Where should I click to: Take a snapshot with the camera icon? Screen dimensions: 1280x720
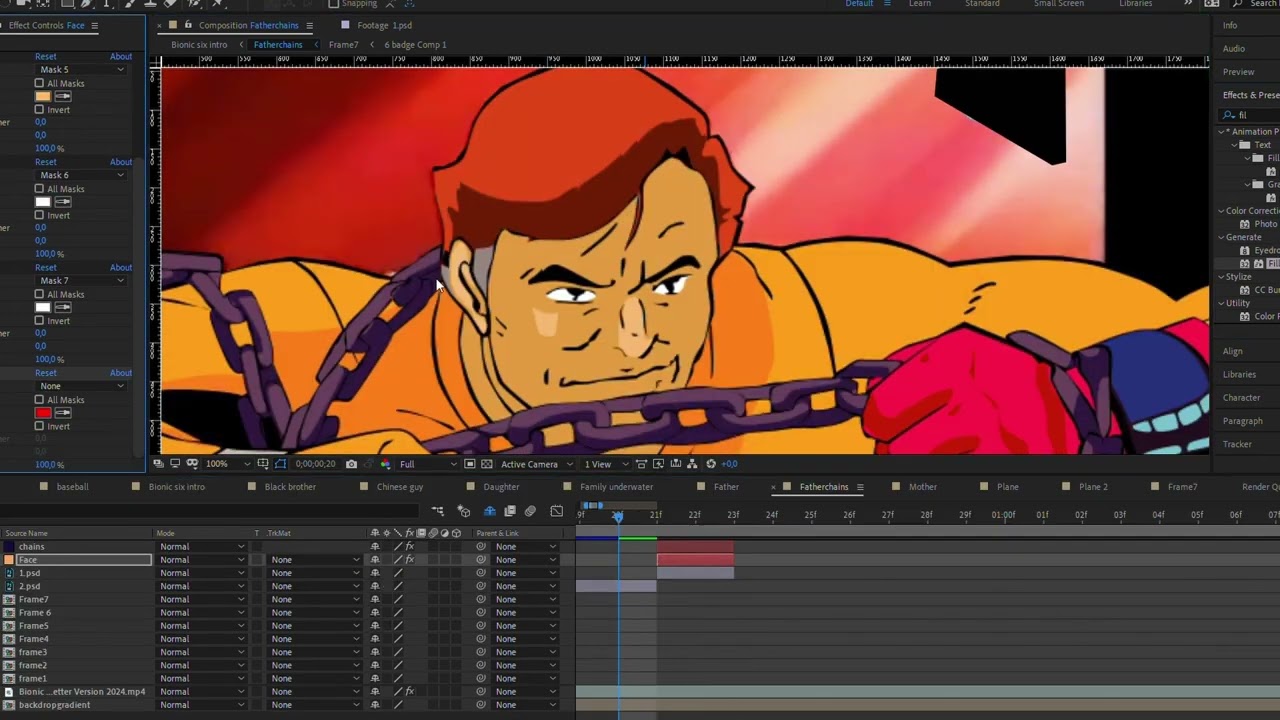[351, 464]
